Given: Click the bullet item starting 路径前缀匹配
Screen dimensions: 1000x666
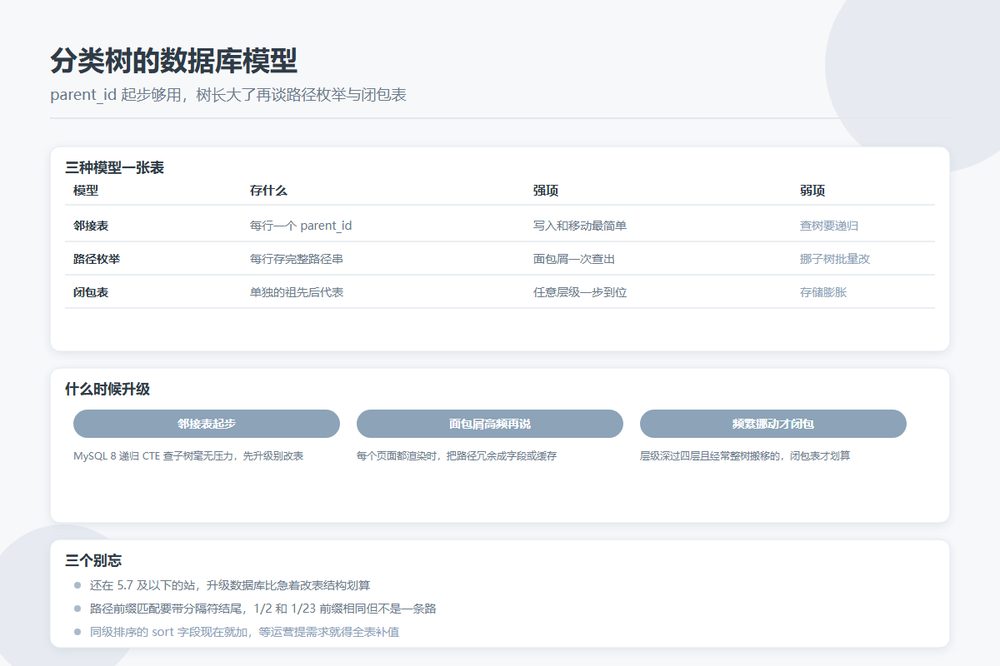Looking at the screenshot, I should [x=263, y=609].
